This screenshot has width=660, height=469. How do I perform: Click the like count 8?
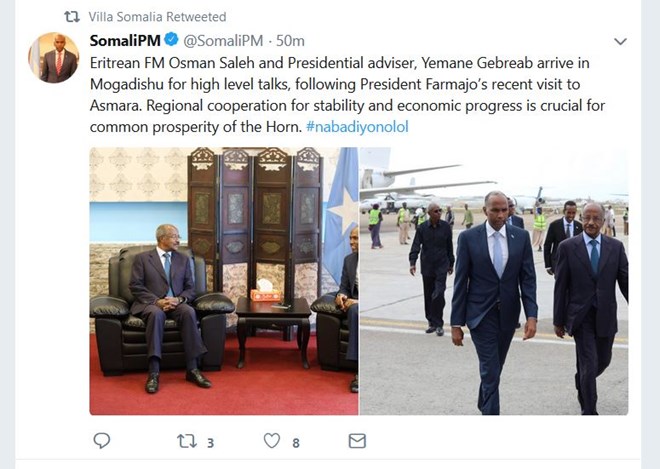point(296,443)
